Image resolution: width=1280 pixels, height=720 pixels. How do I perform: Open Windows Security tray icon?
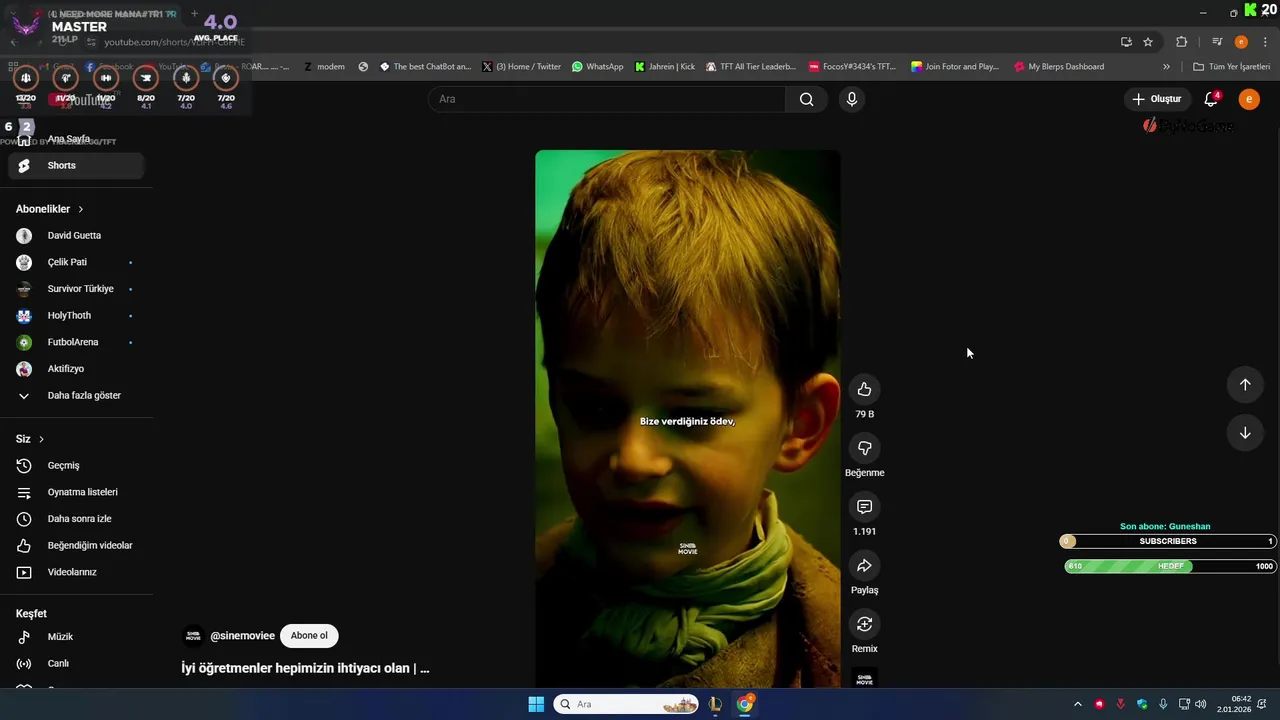pos(1142,704)
